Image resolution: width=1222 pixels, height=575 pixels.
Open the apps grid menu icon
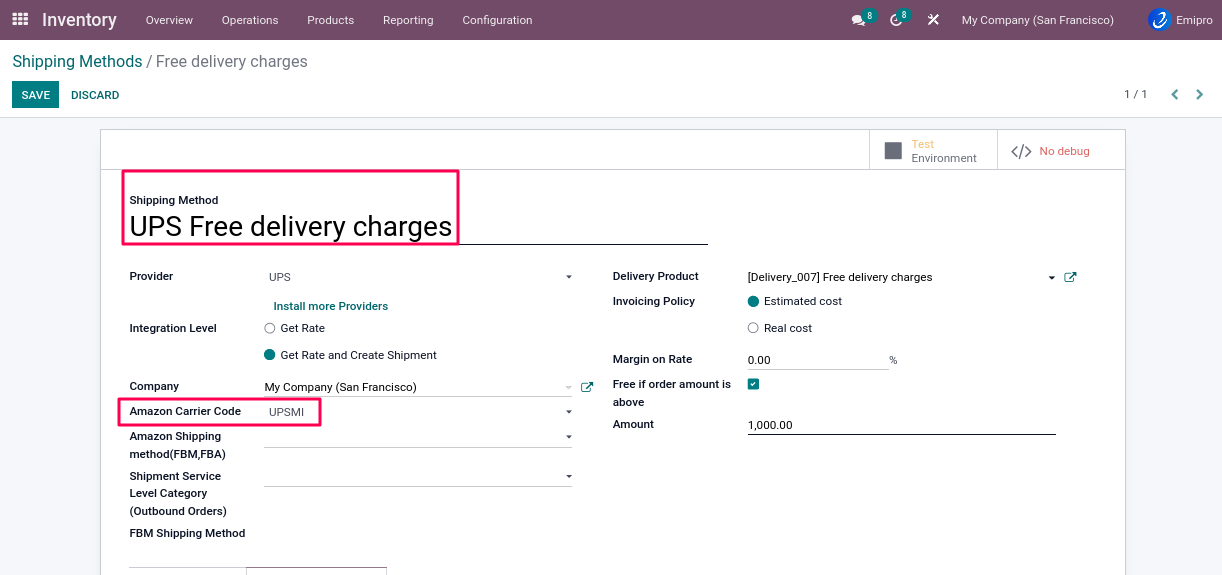pyautogui.click(x=20, y=19)
